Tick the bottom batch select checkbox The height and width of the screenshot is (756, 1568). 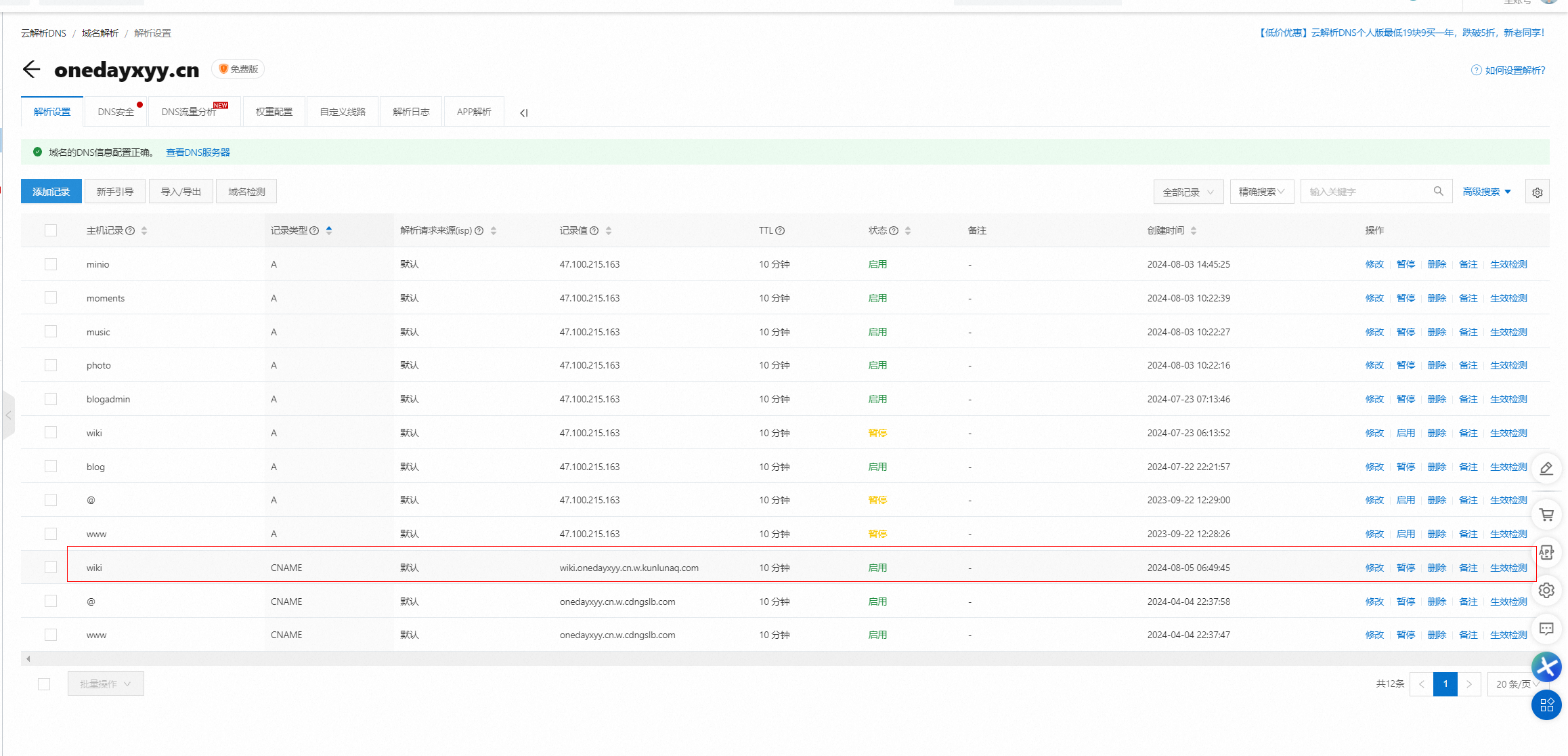[44, 684]
